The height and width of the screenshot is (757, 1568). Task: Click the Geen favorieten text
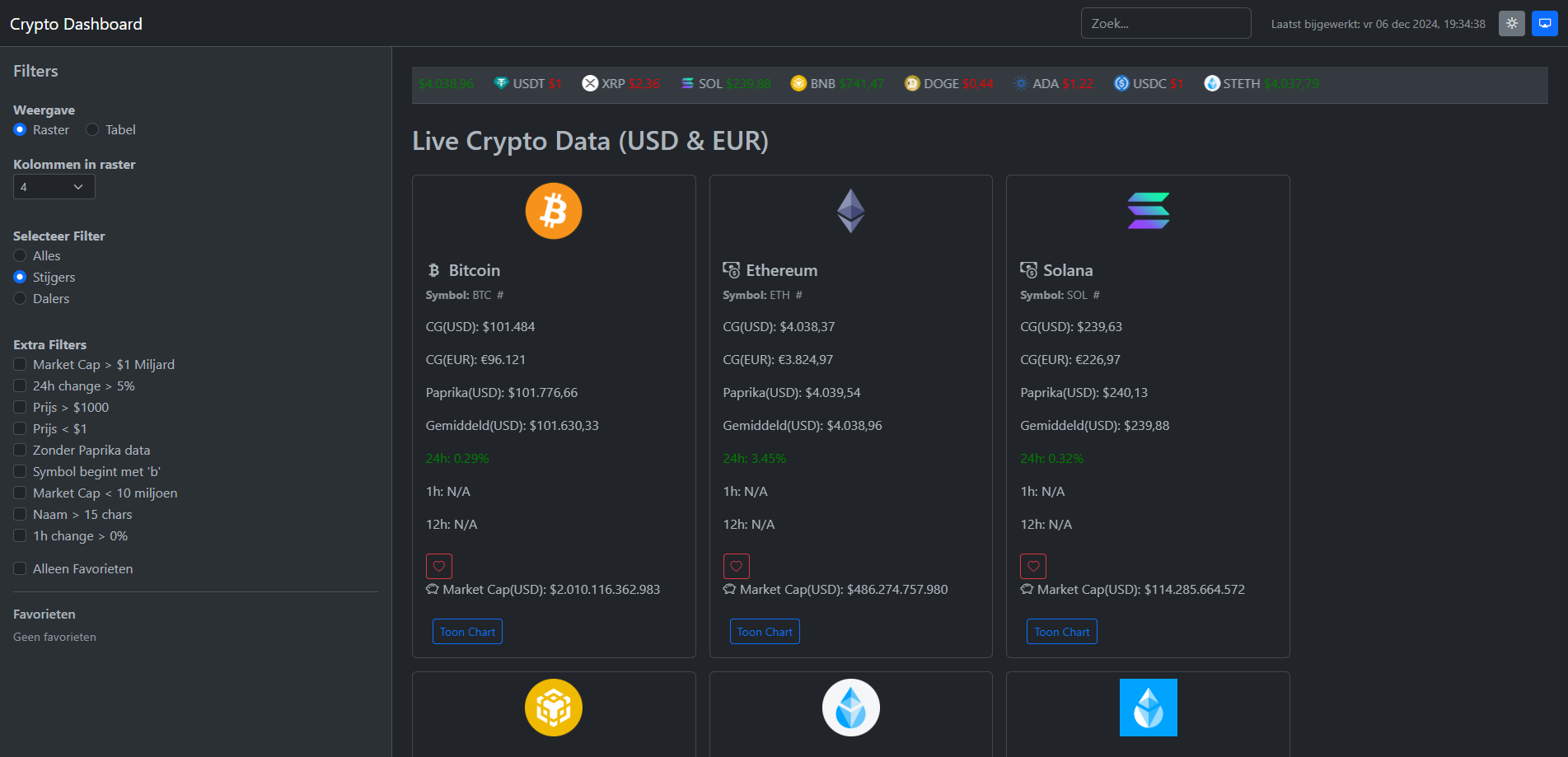click(x=54, y=637)
